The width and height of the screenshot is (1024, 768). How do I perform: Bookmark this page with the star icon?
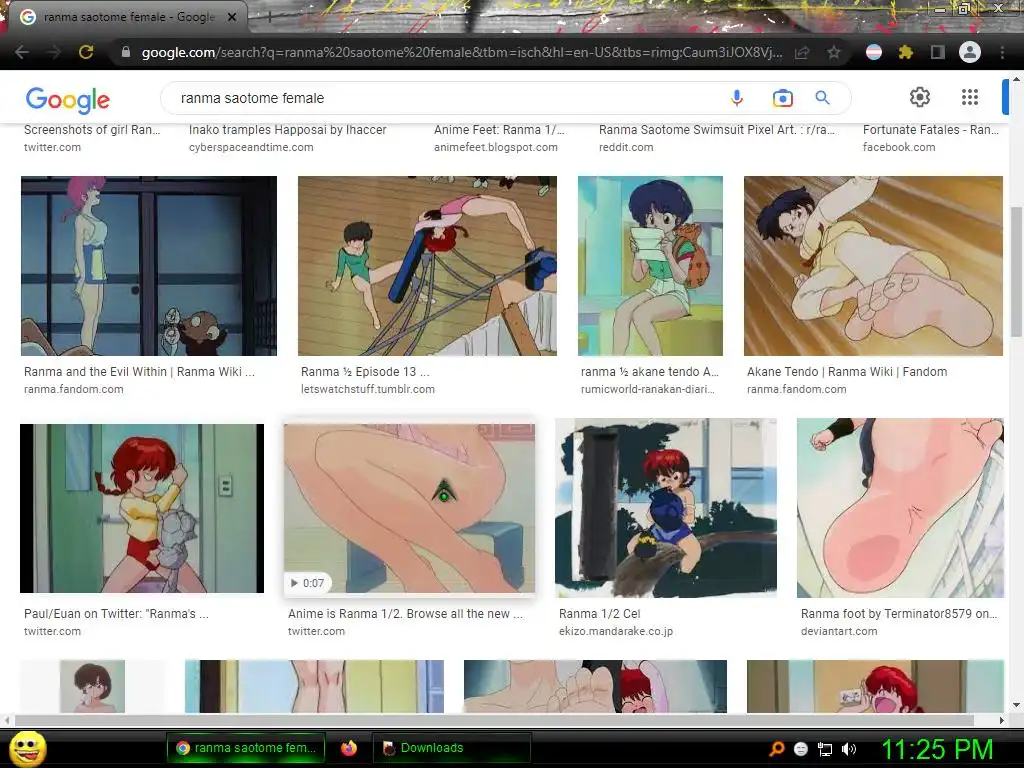pos(834,52)
